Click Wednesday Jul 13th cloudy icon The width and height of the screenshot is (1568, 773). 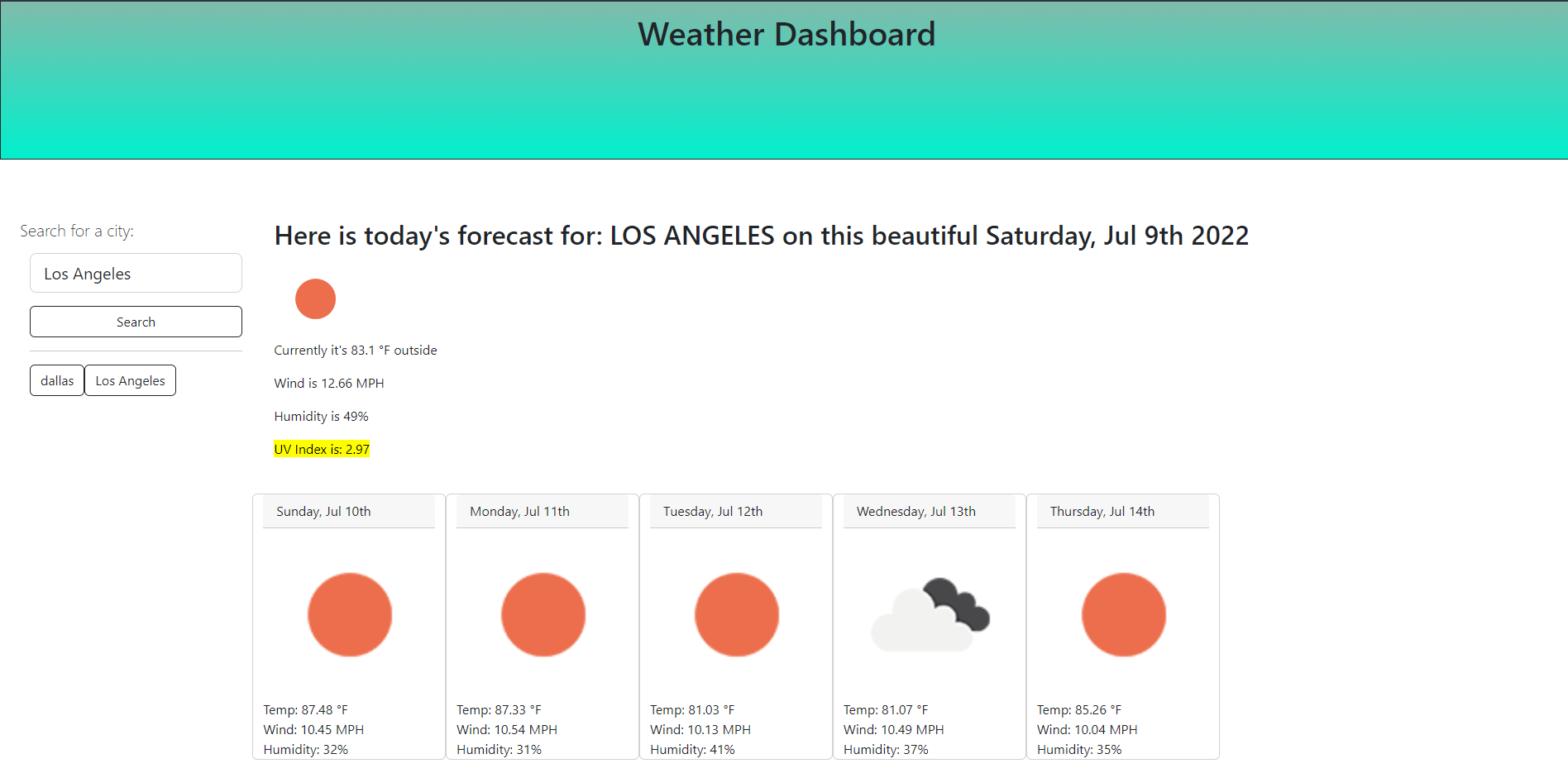[x=930, y=614]
